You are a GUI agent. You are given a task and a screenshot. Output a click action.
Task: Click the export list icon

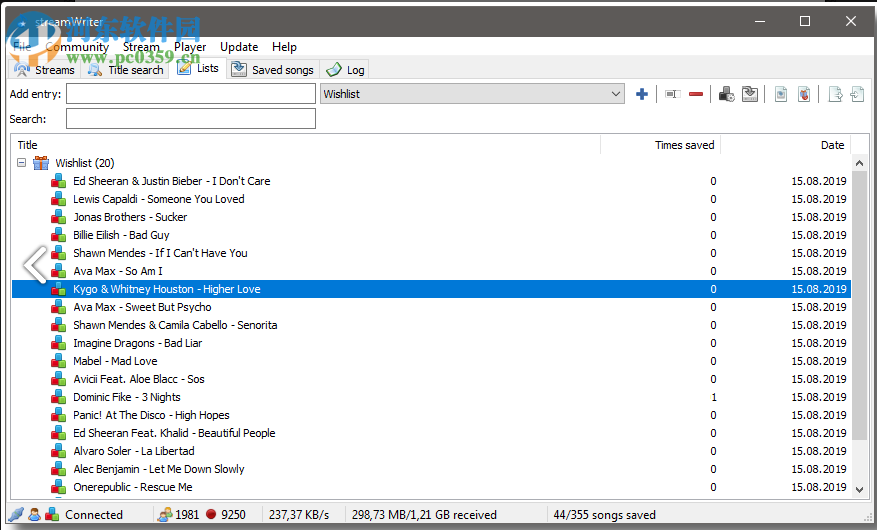835,94
